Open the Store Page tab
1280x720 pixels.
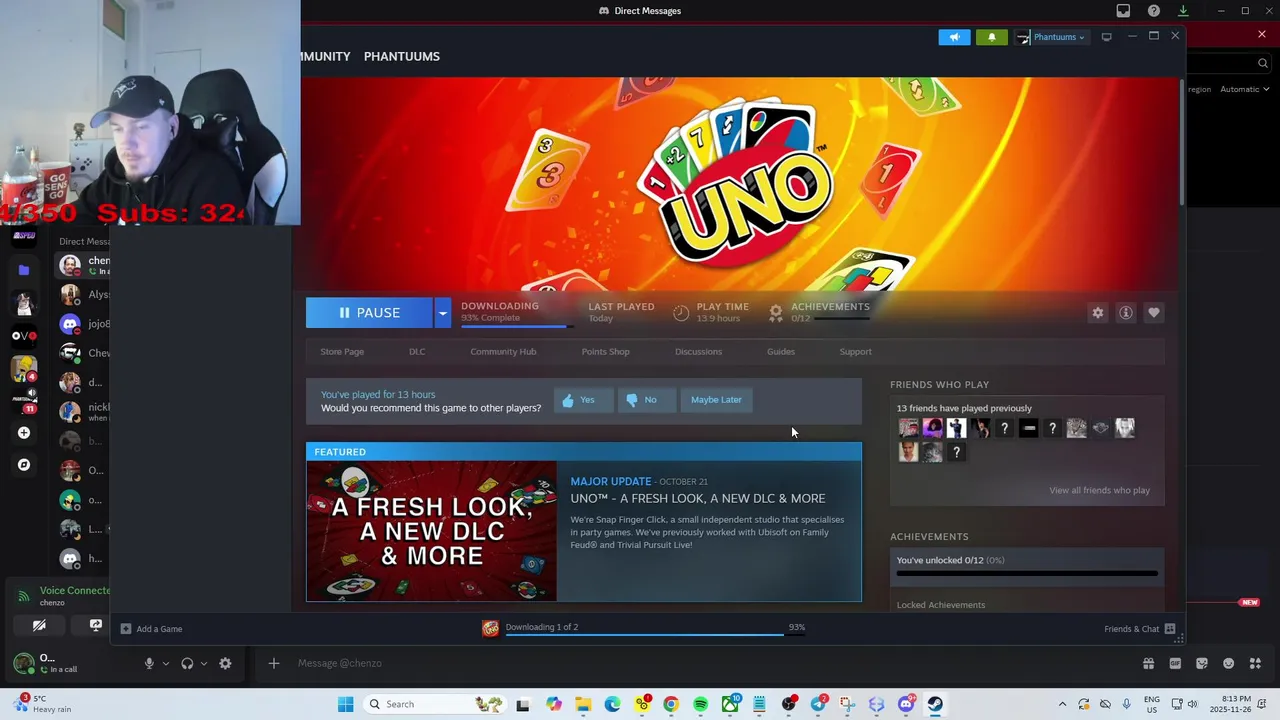pos(342,352)
